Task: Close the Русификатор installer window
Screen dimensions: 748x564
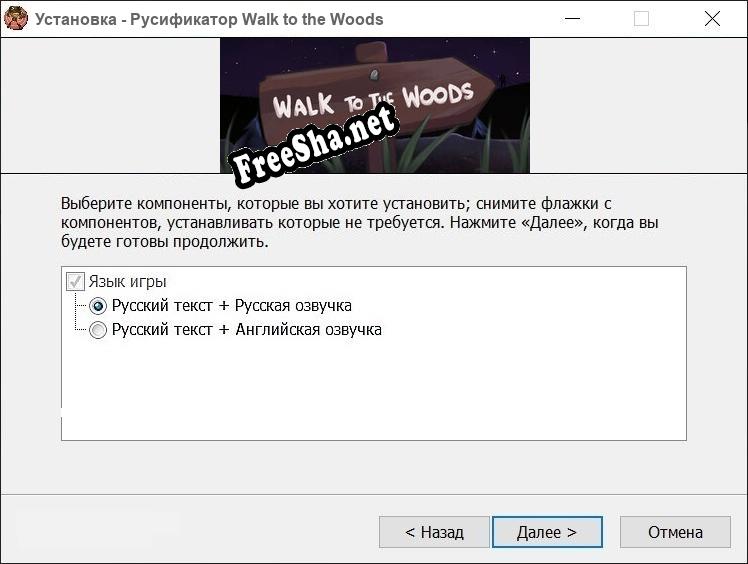Action: tap(712, 18)
